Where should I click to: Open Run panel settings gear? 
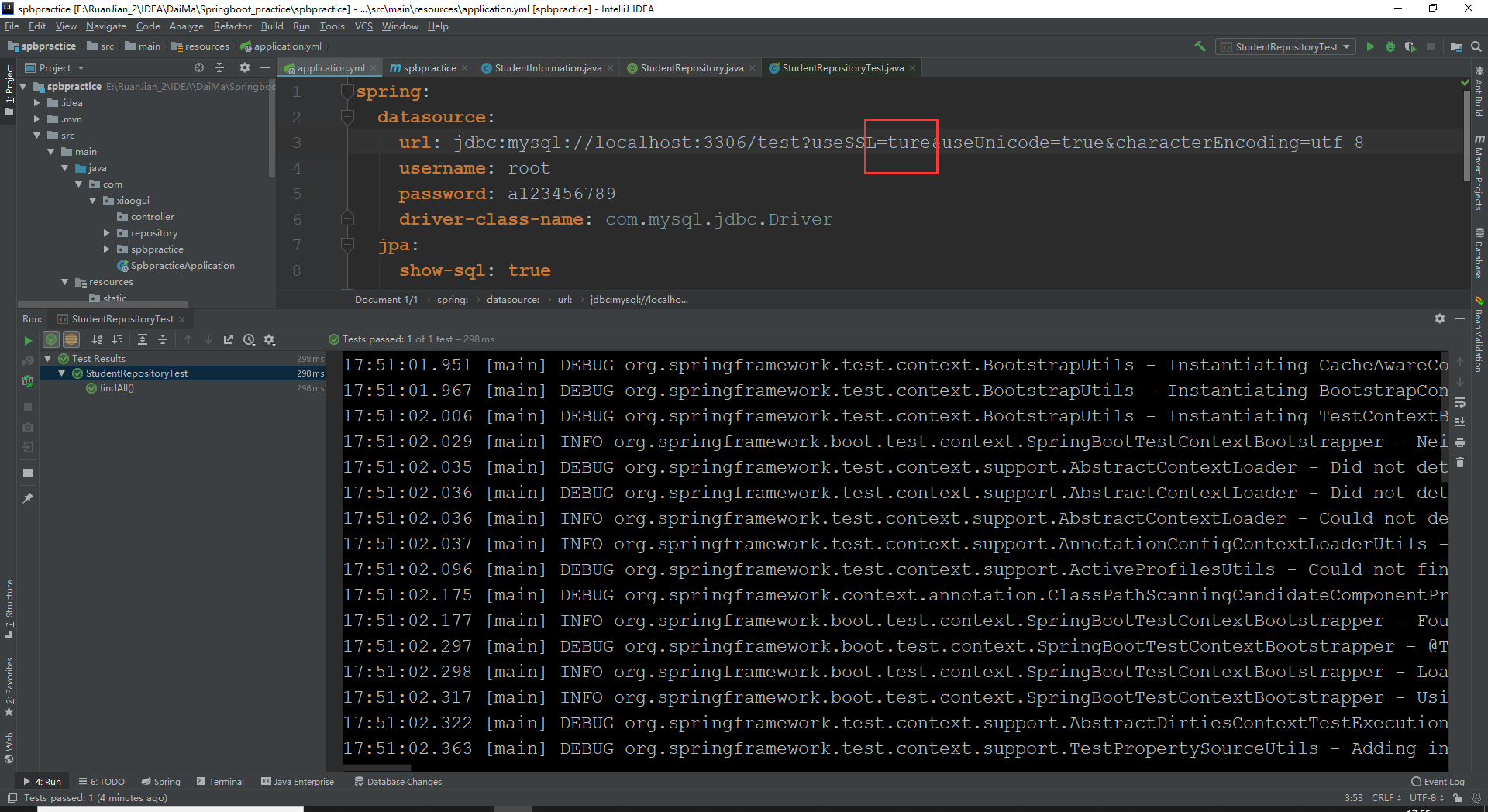coord(1440,318)
